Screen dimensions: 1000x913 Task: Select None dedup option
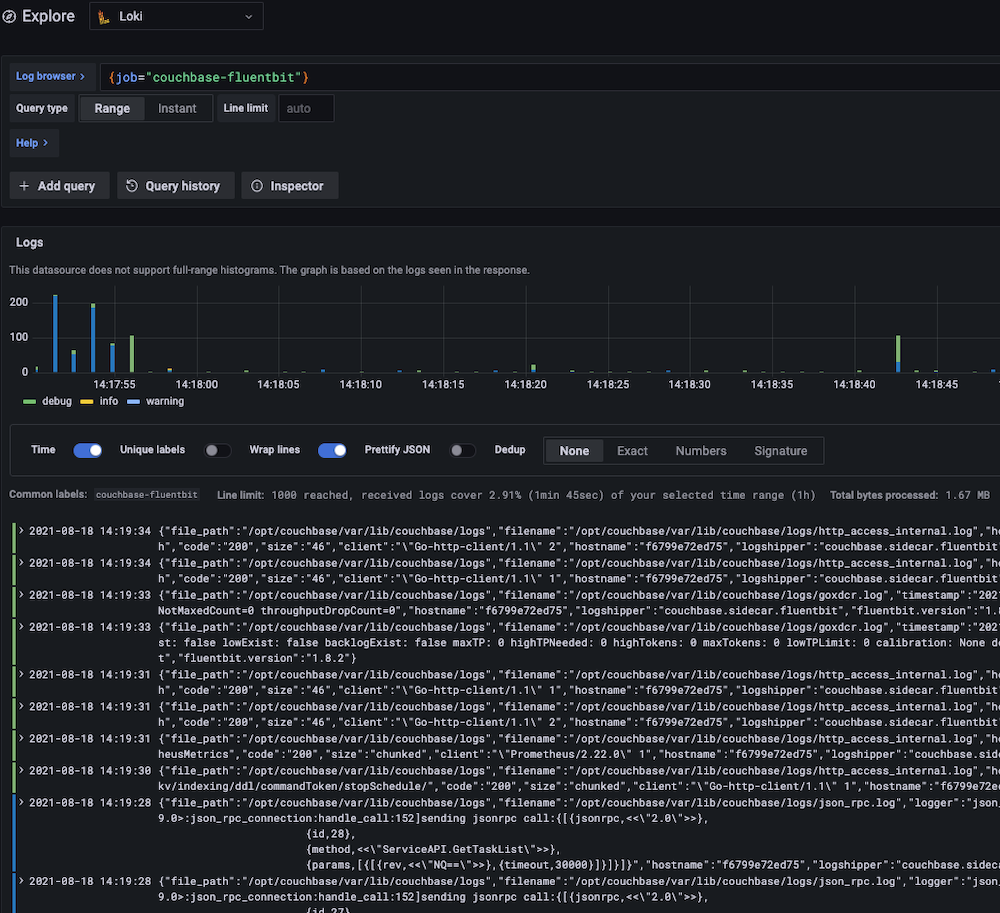574,451
